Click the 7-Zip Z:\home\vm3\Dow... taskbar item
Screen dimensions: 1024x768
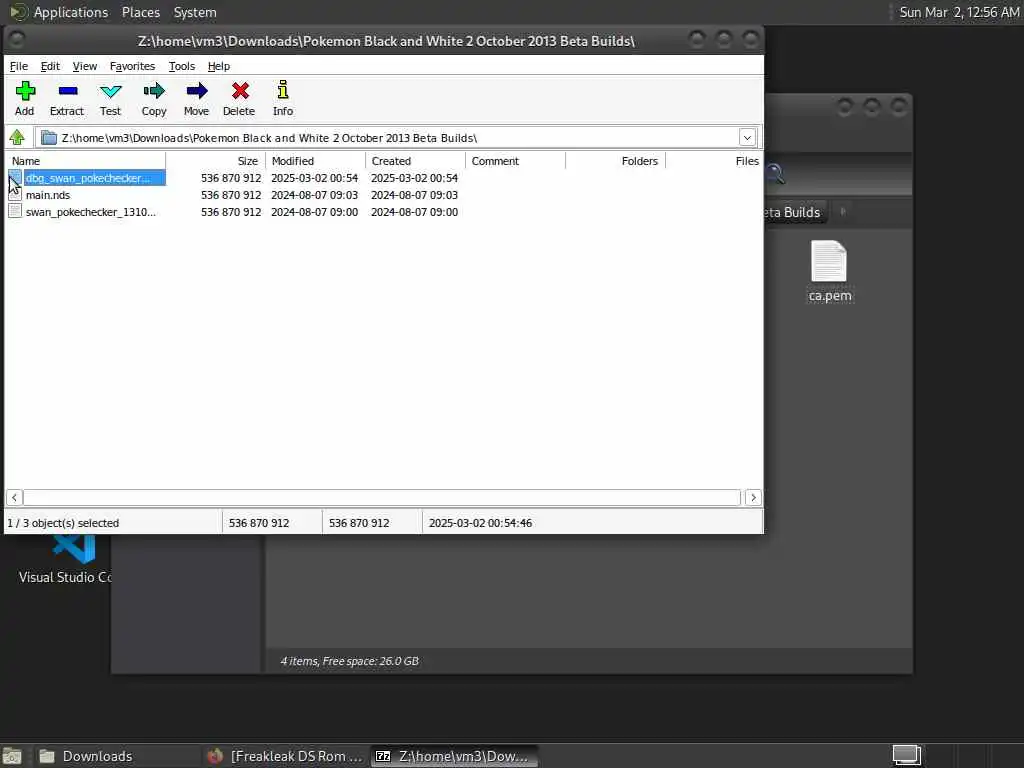[x=455, y=756]
